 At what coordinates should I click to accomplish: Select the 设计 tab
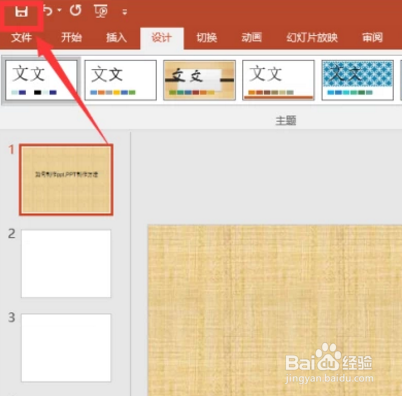162,38
